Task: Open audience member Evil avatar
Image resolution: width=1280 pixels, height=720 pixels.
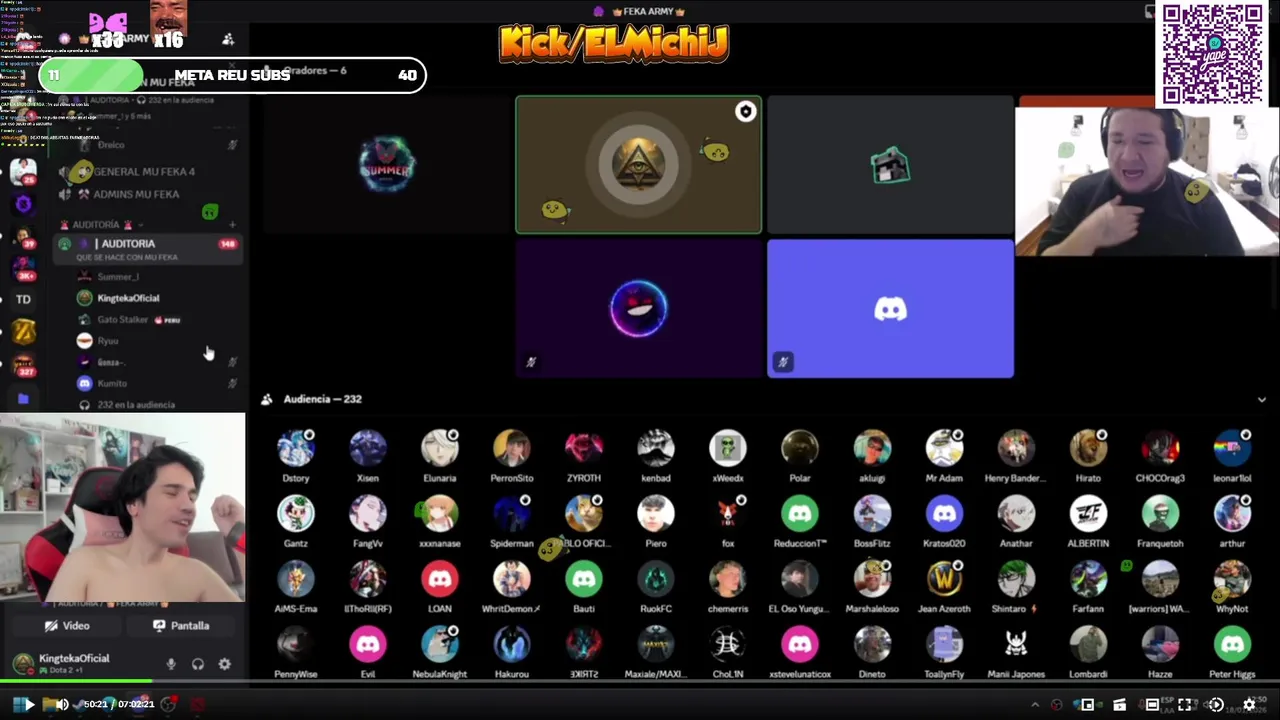Action: pos(368,645)
